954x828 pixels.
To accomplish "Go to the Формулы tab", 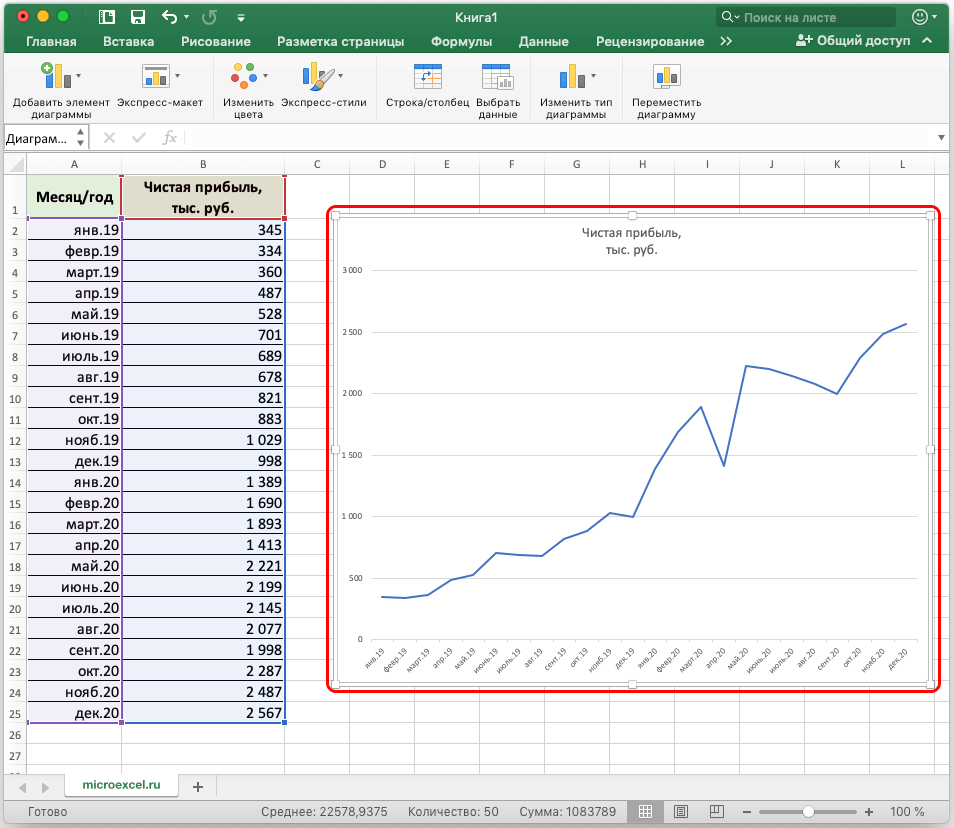I will click(x=461, y=41).
